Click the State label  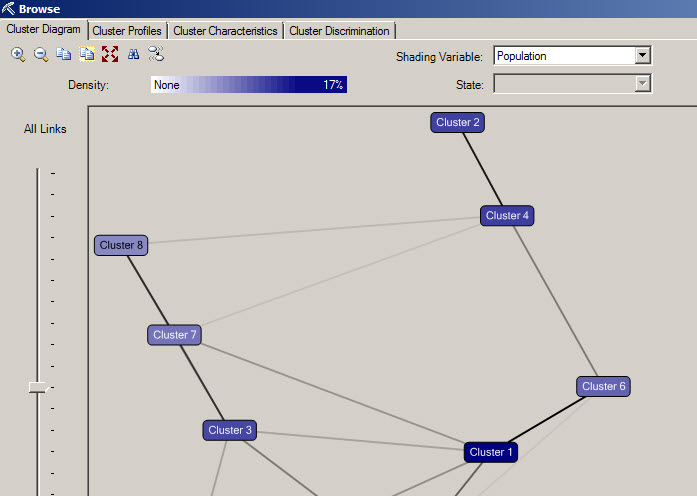click(x=469, y=85)
